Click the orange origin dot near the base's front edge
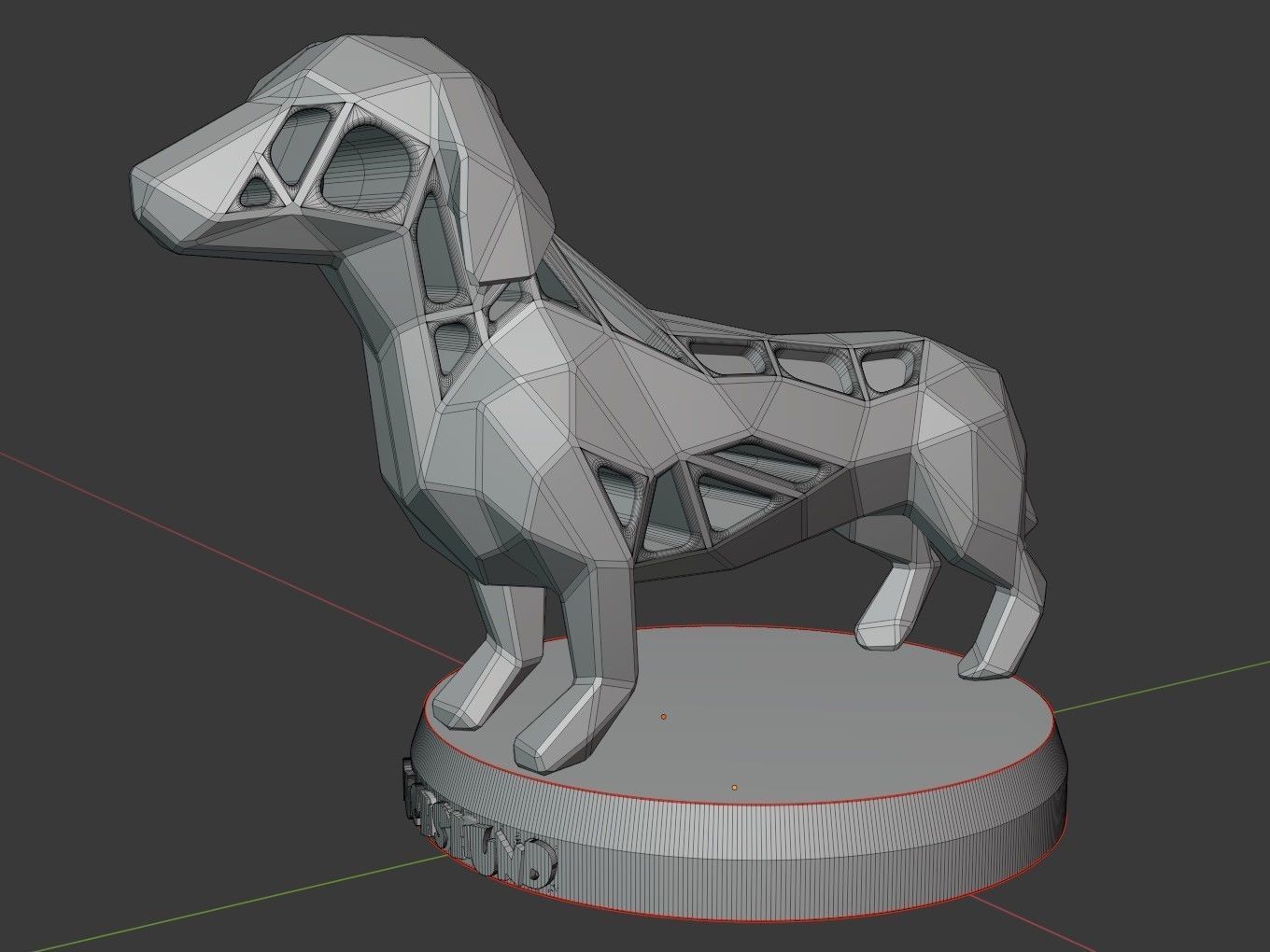The image size is (1270, 952). pos(735,788)
